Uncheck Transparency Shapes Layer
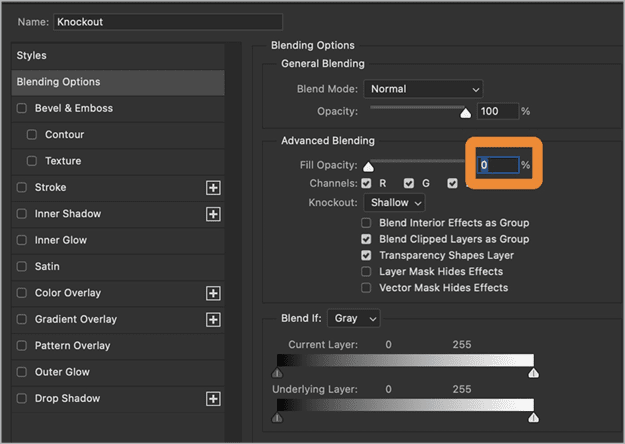625x444 pixels. coord(366,255)
